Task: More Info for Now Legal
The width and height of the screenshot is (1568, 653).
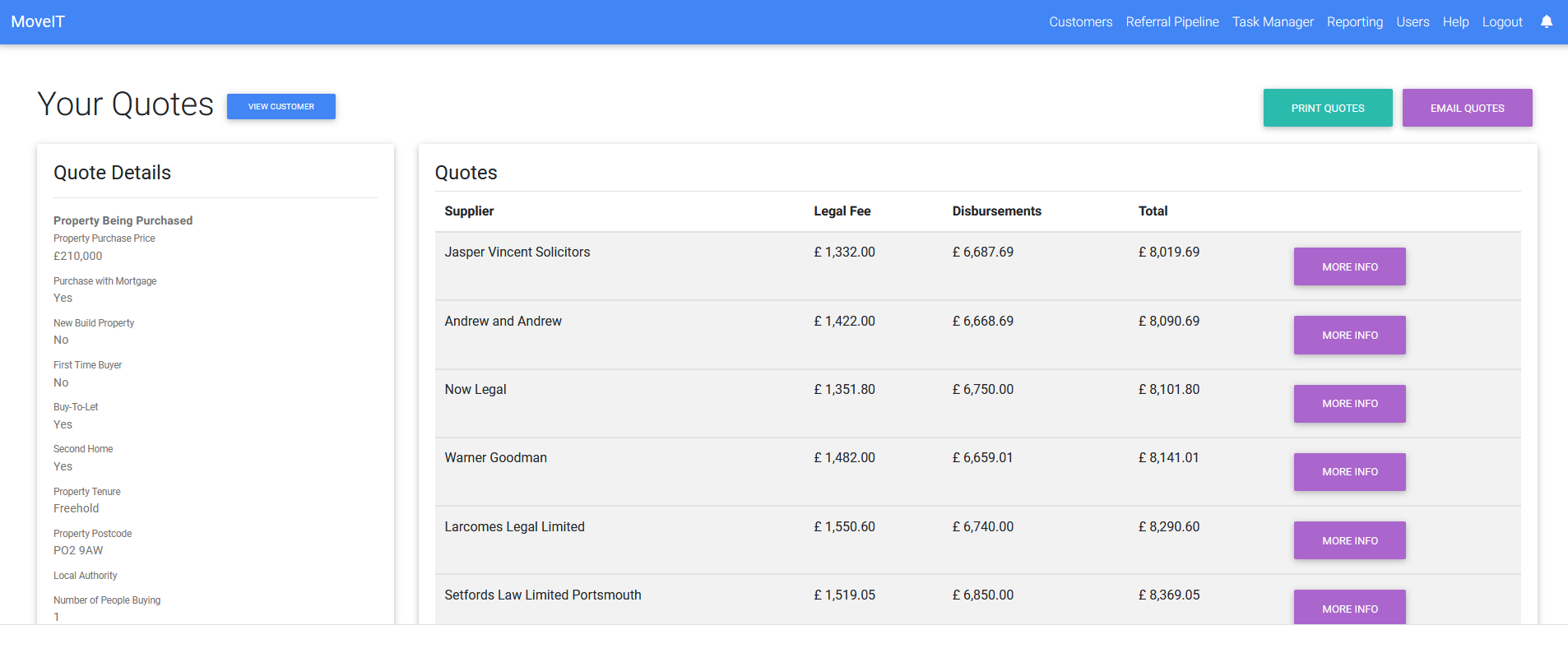Action: [1349, 404]
